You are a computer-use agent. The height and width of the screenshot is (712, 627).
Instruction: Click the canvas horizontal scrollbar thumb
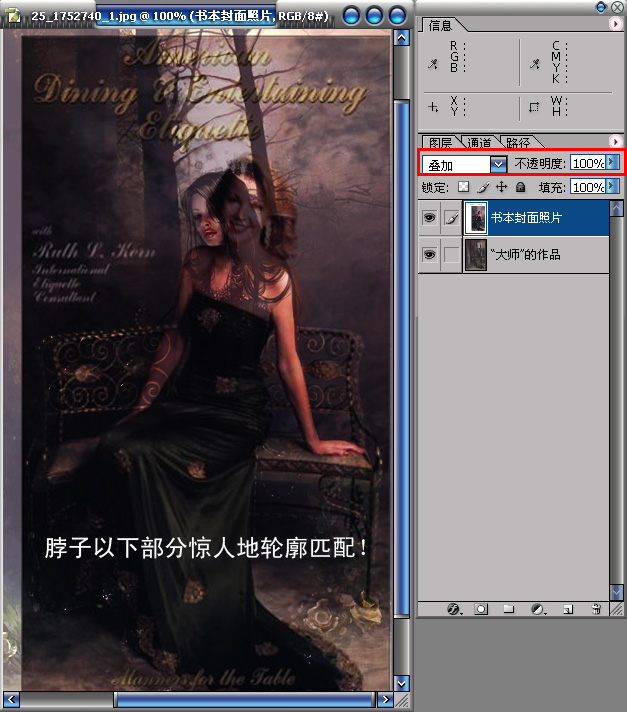tap(245, 699)
